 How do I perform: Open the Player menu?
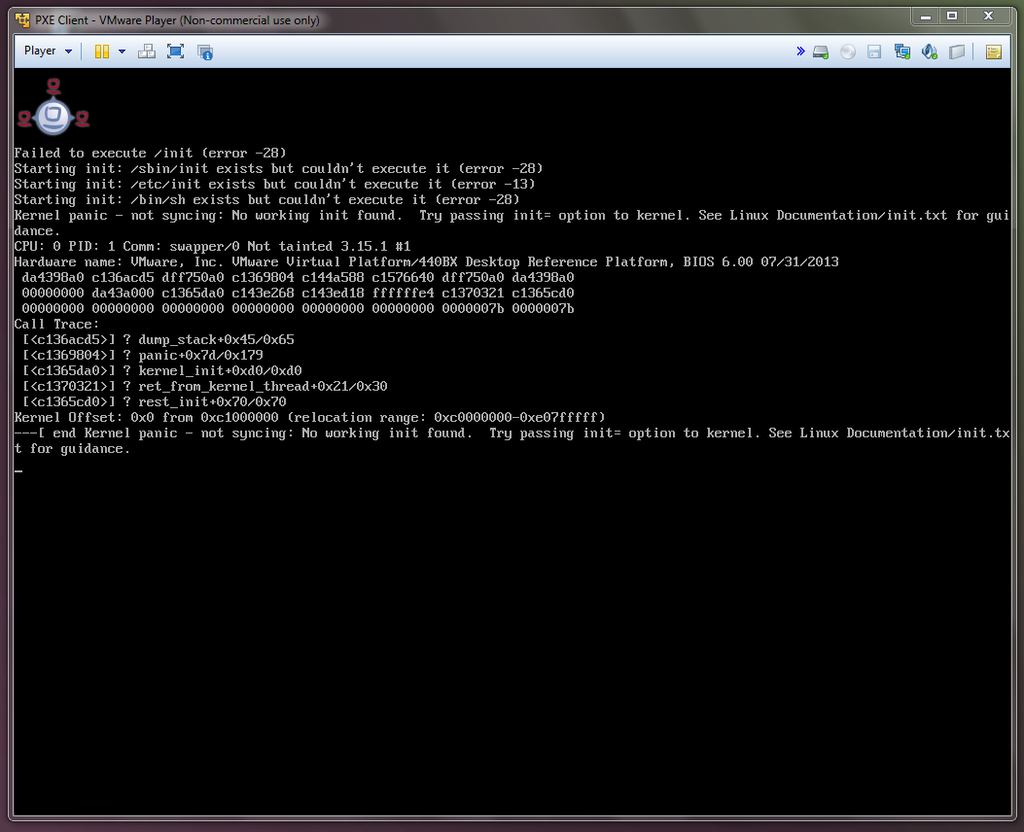[48, 51]
